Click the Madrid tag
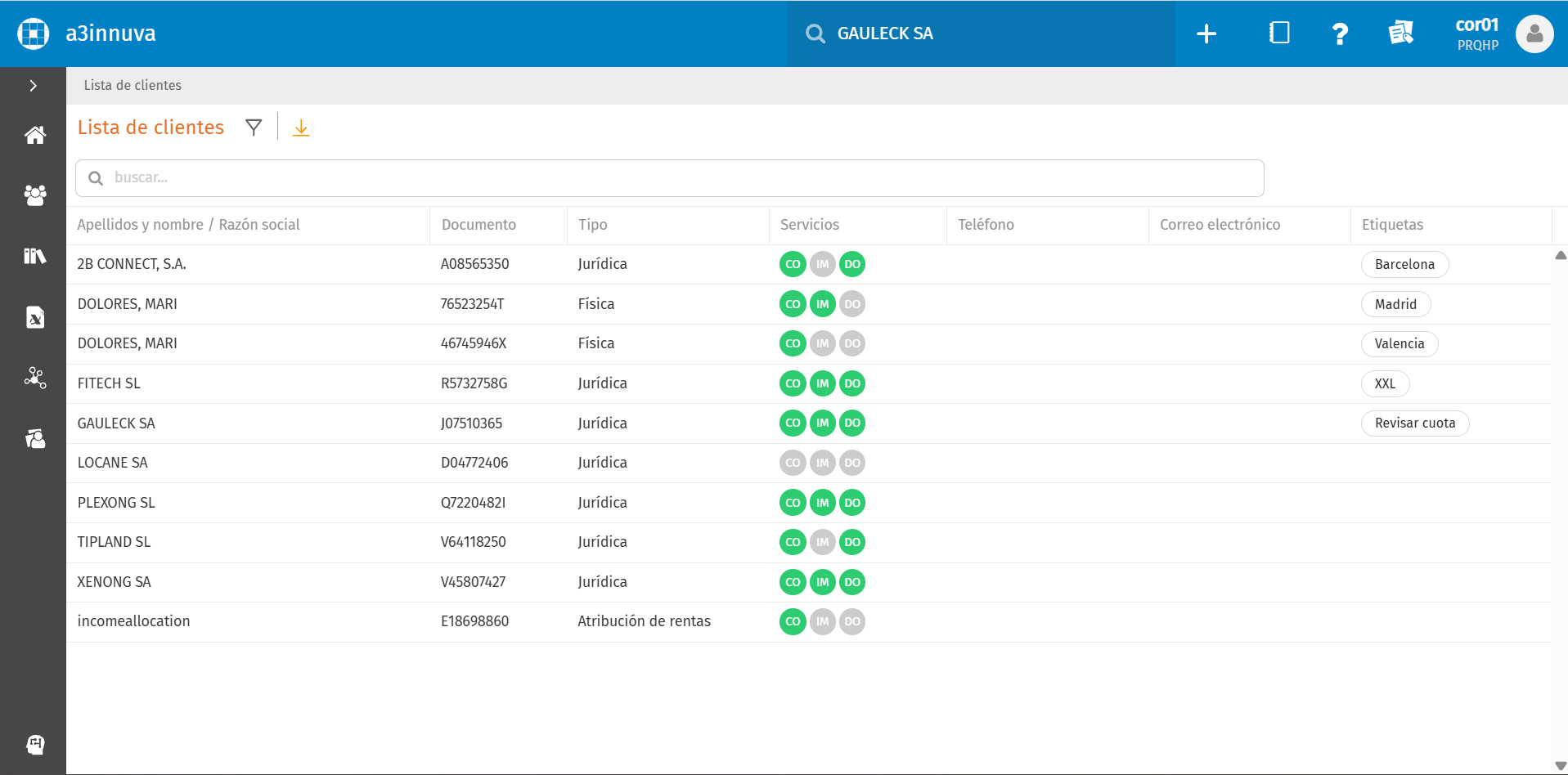Viewport: 1568px width, 775px height. [x=1395, y=304]
